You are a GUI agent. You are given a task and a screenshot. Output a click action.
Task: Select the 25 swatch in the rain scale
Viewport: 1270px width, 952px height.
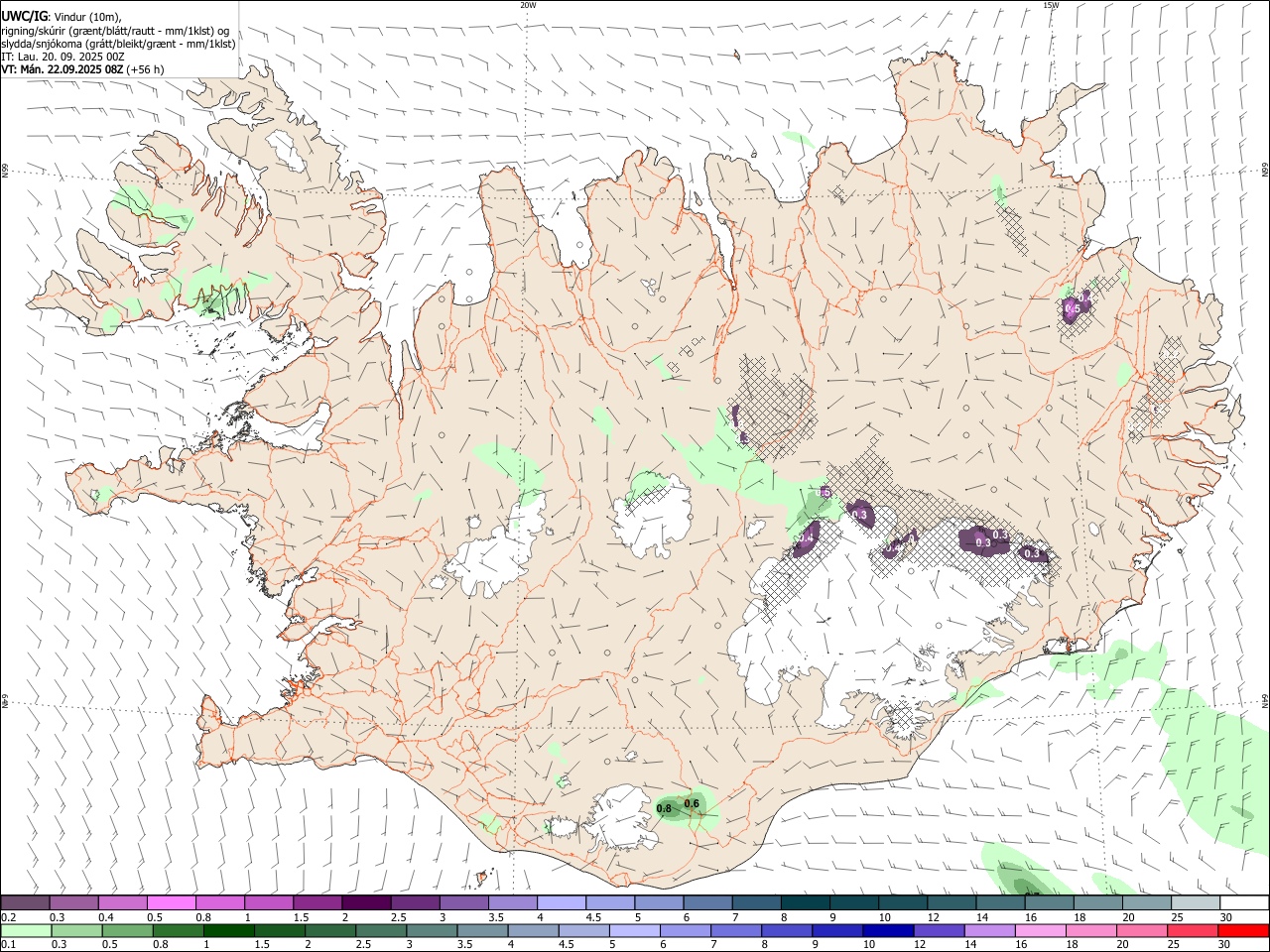pos(1193,930)
